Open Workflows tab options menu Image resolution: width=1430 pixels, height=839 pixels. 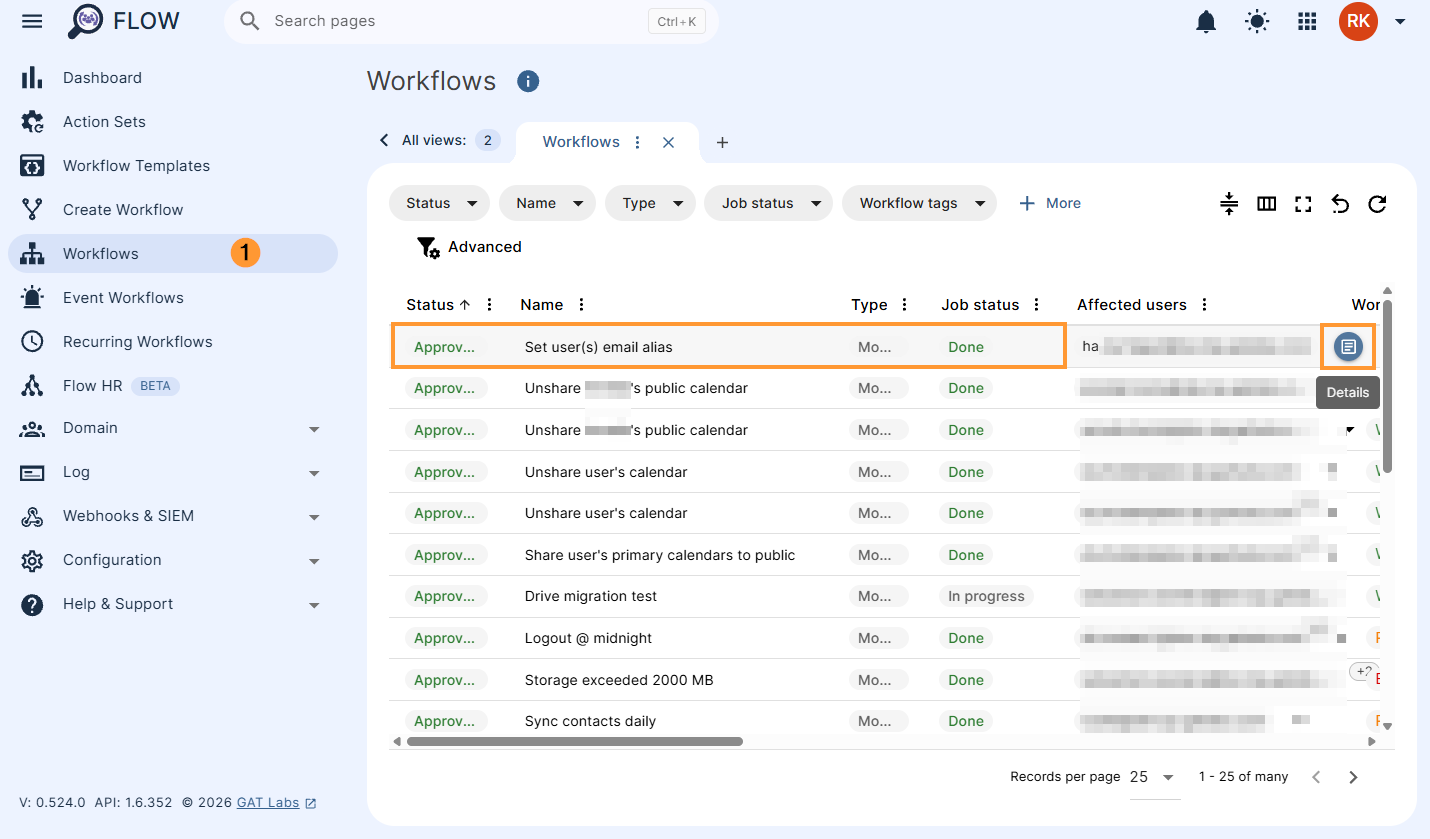point(638,142)
